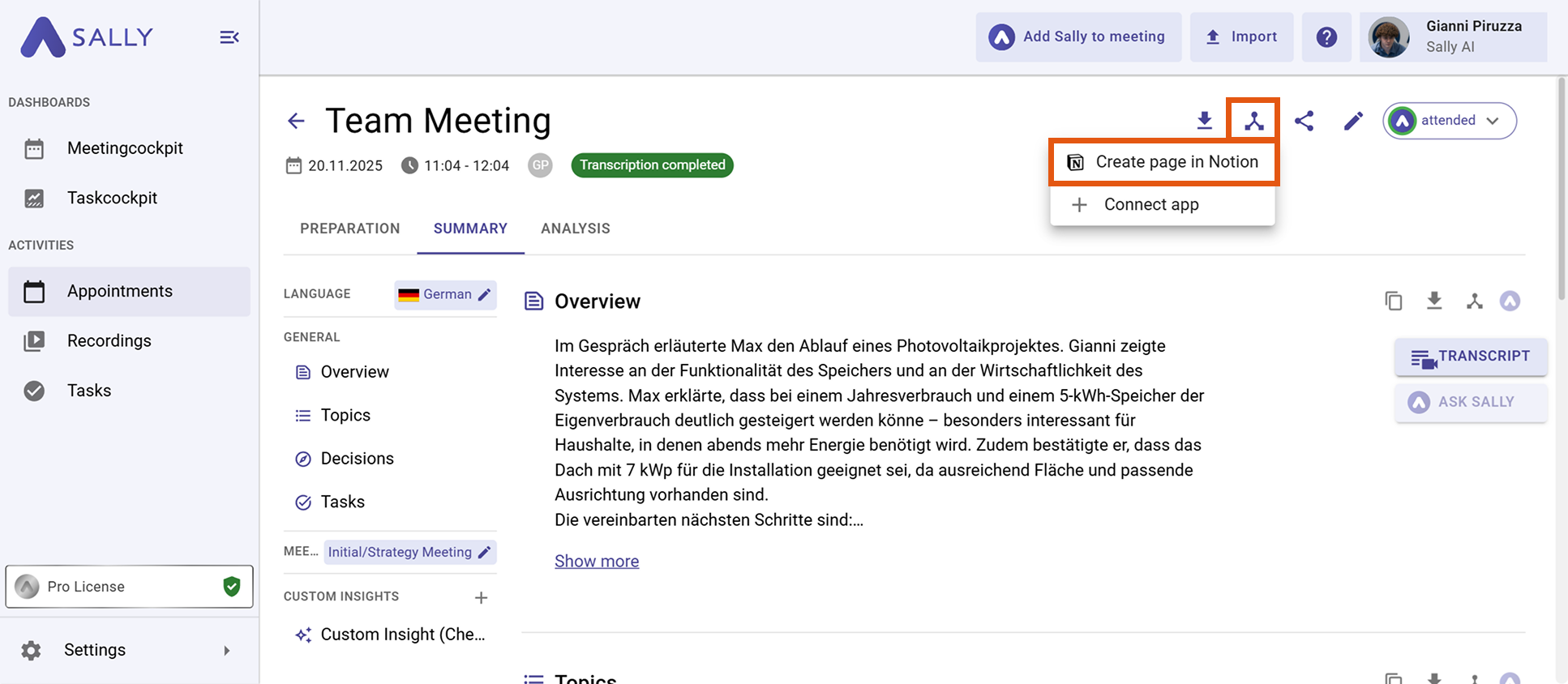This screenshot has width=1568, height=684.
Task: Choose Connect app from the menu
Action: point(1150,204)
